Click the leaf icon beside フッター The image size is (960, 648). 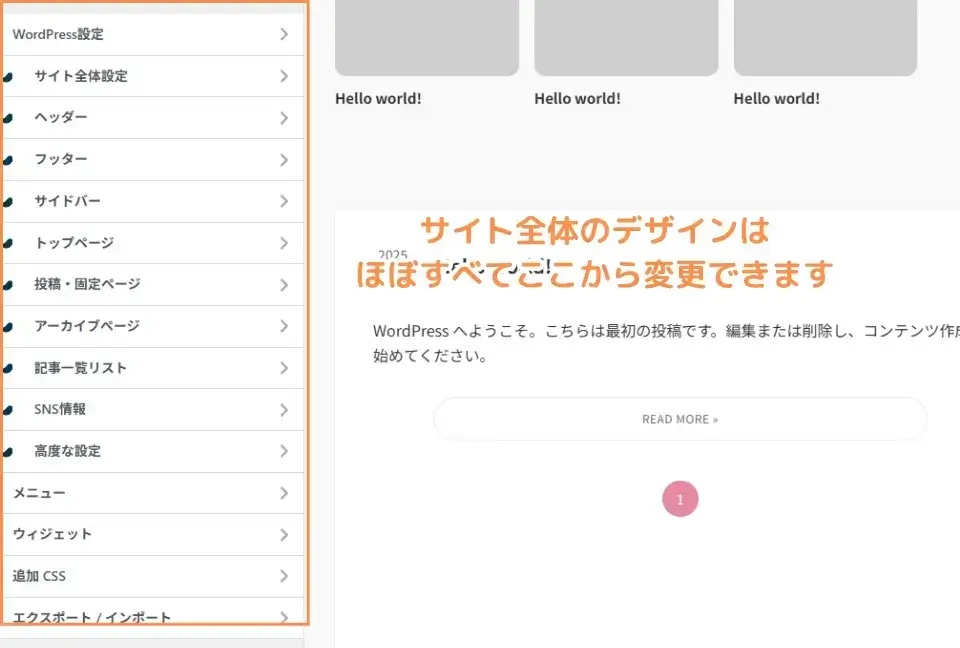[8, 160]
